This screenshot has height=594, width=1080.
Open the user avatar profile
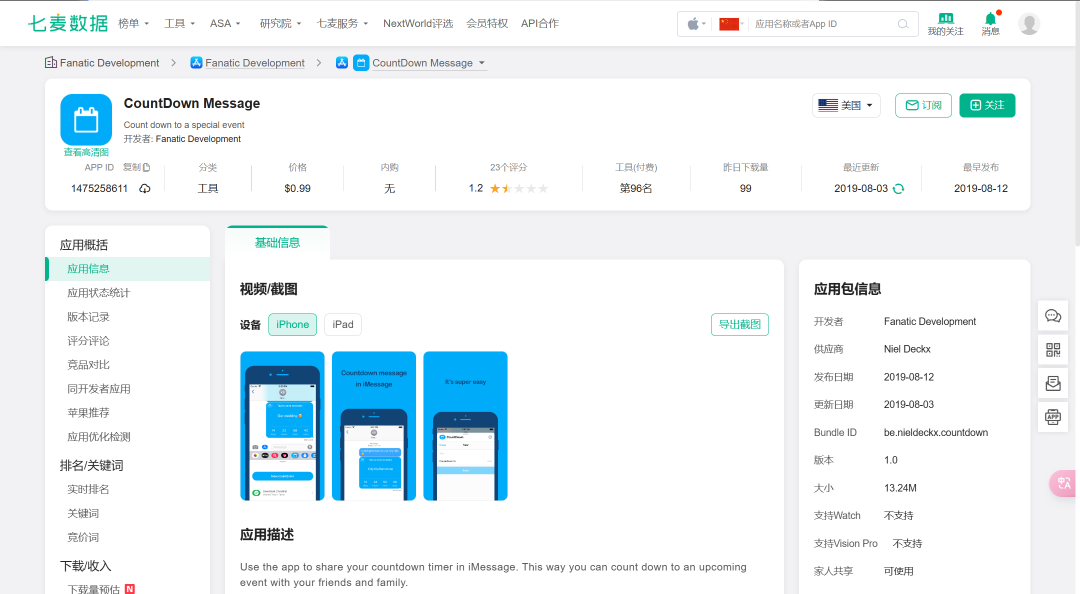point(1029,24)
